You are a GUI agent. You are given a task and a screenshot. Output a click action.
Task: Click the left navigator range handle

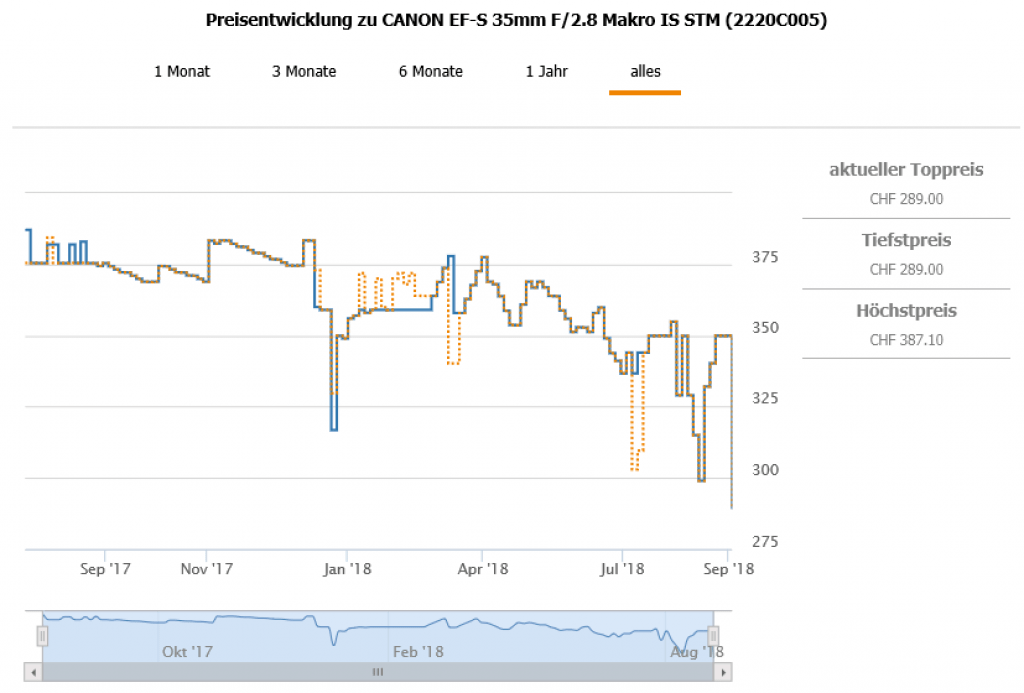pyautogui.click(x=42, y=635)
